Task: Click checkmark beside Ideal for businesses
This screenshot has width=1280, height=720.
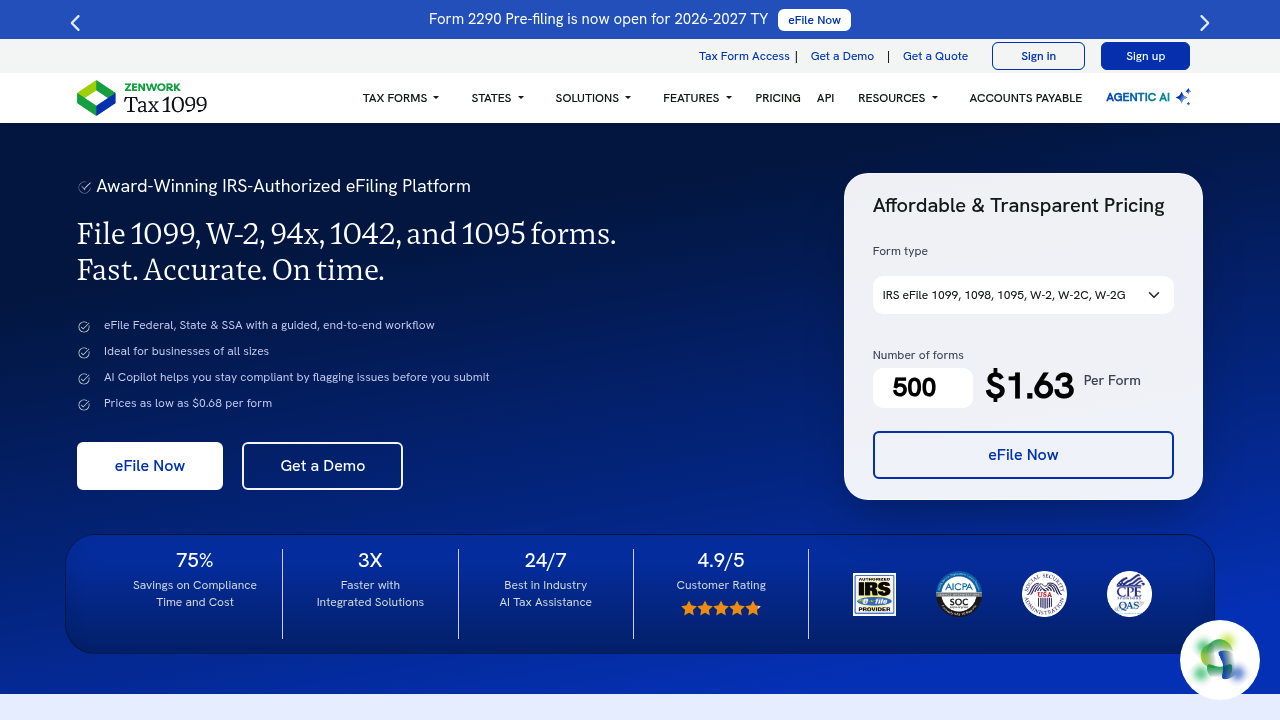Action: [x=84, y=353]
